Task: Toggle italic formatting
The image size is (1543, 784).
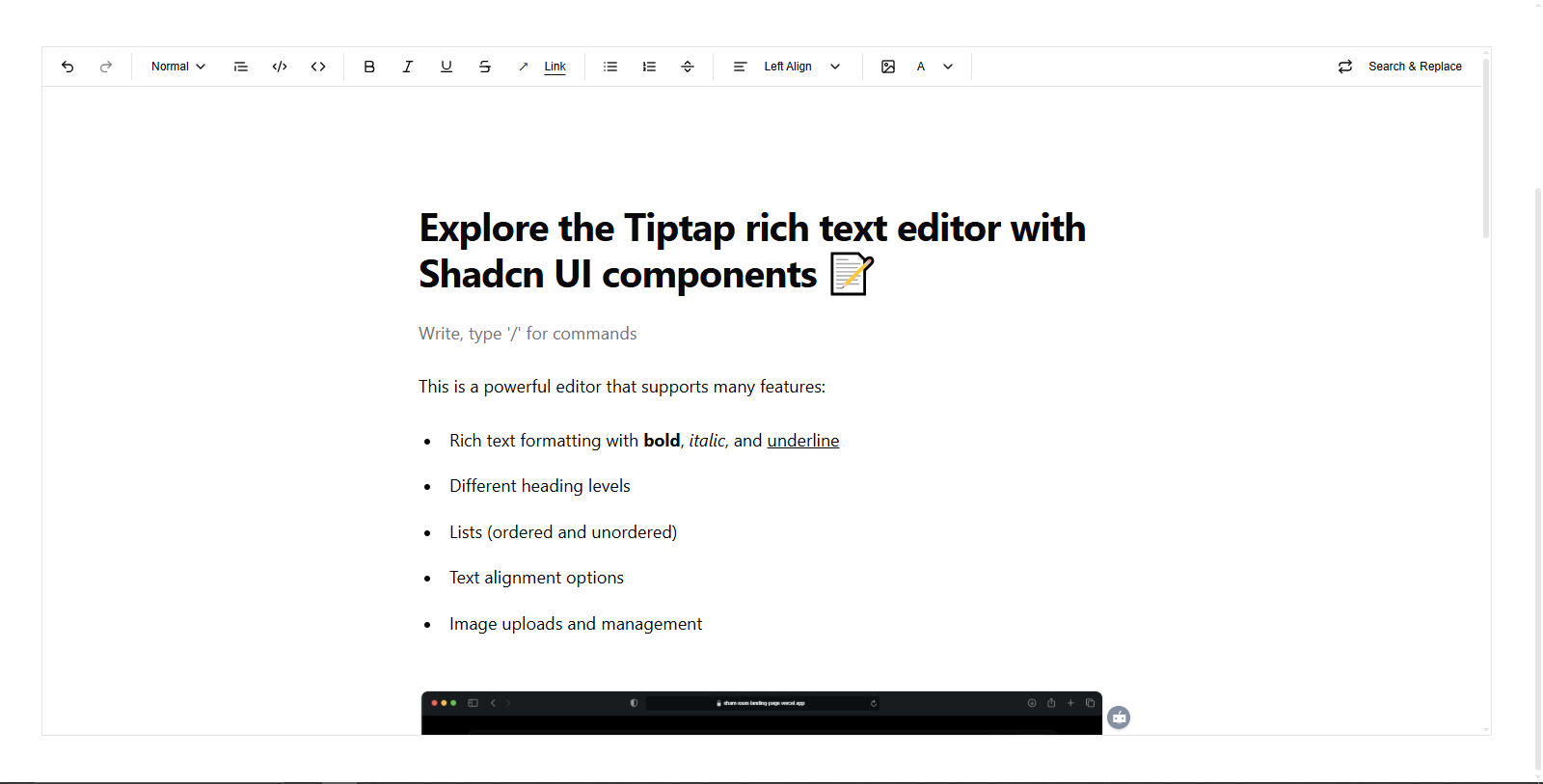Action: tap(408, 67)
